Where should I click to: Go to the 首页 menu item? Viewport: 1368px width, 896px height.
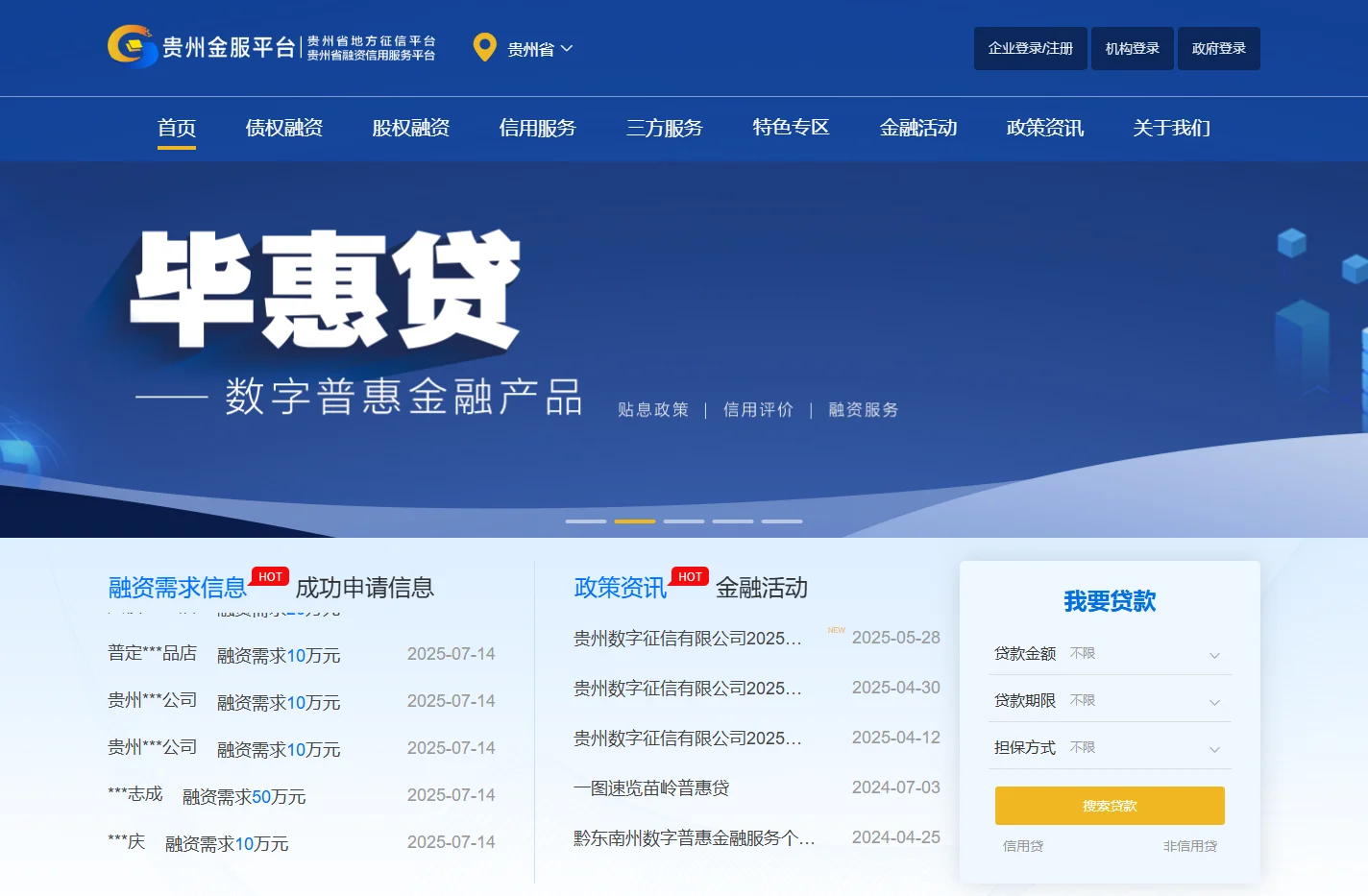tap(177, 128)
